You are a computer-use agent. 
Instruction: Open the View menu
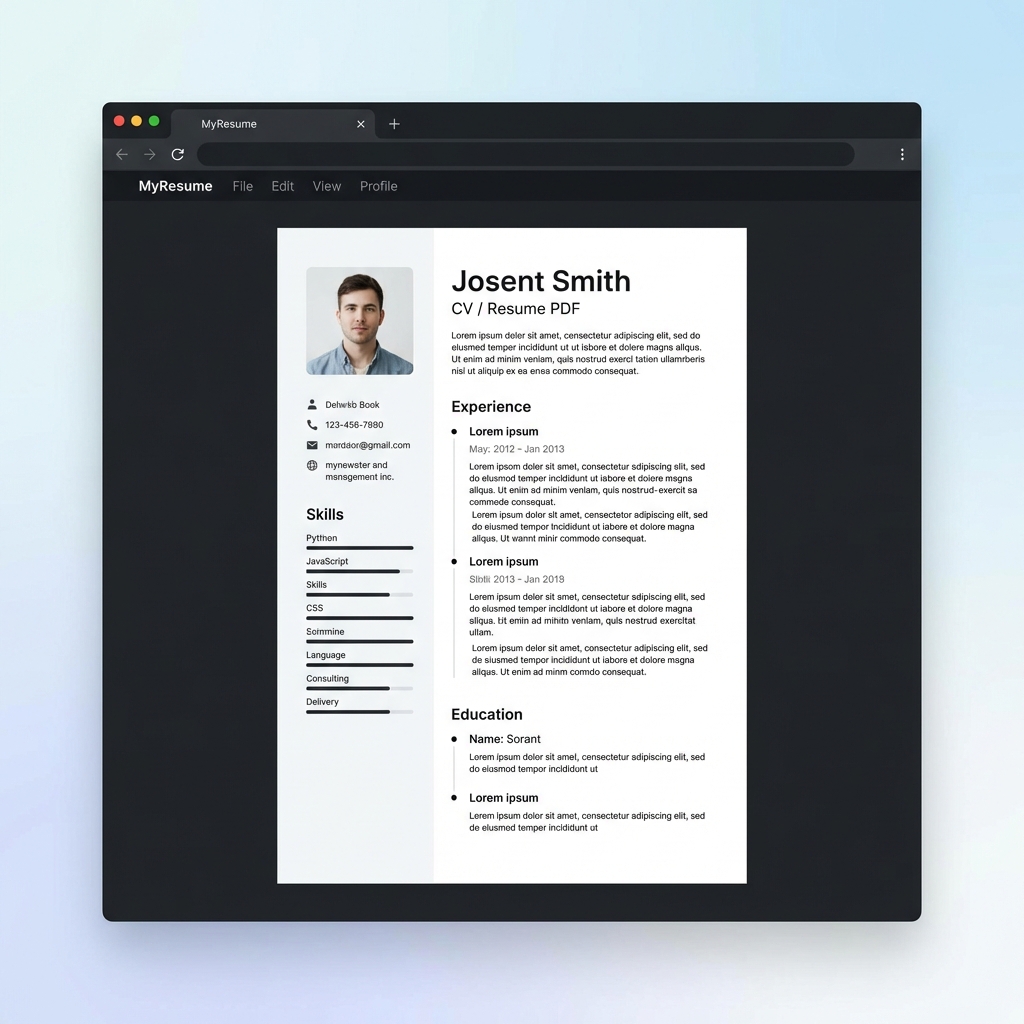point(326,186)
